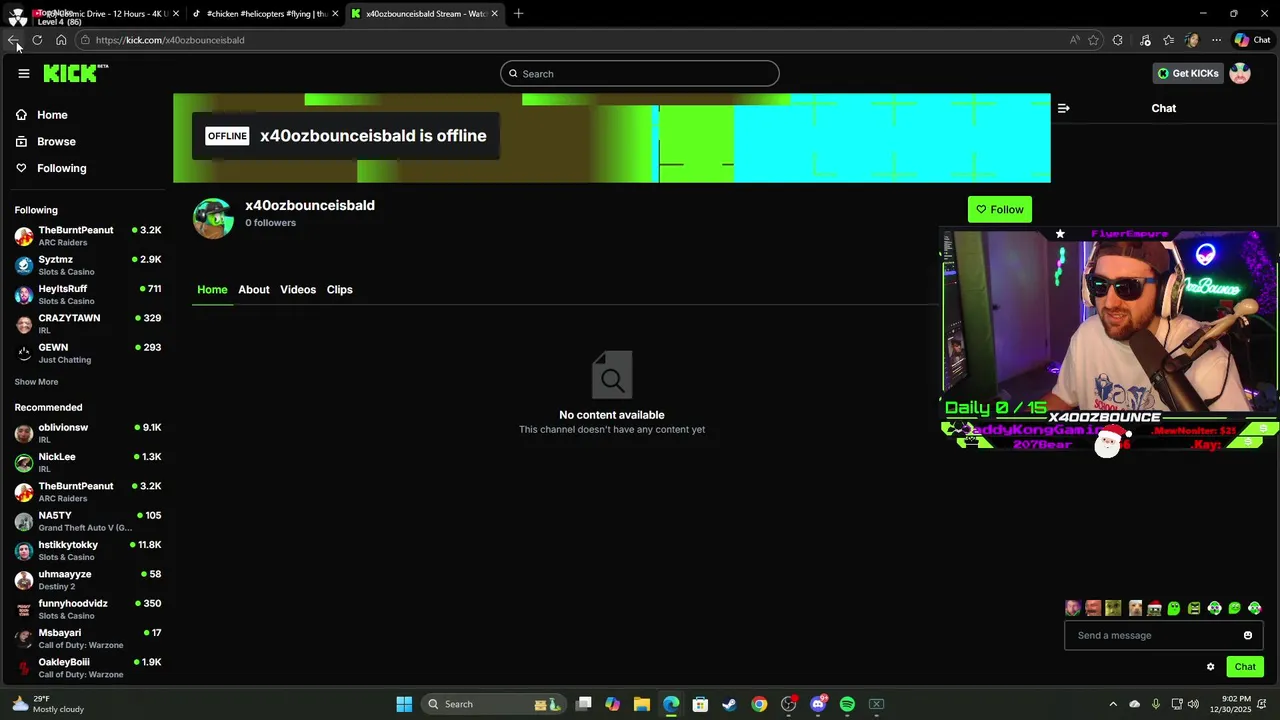The width and height of the screenshot is (1280, 720).
Task: Open GEWN Just Chatting channel
Action: coord(87,353)
